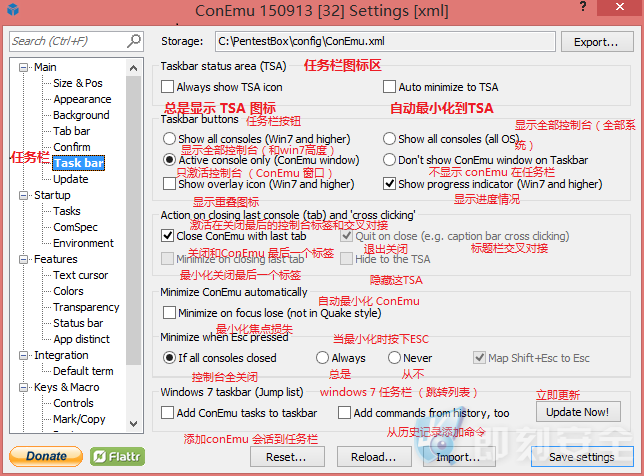Click the Reset... button
The height and width of the screenshot is (476, 644).
pyautogui.click(x=287, y=457)
